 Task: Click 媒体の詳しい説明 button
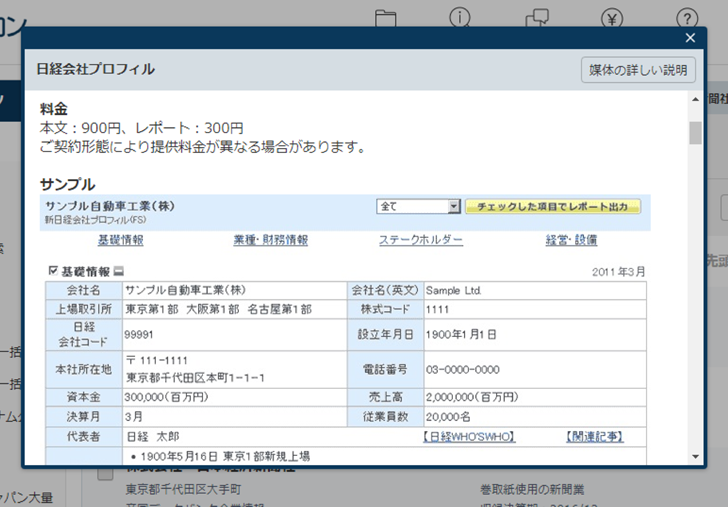638,70
